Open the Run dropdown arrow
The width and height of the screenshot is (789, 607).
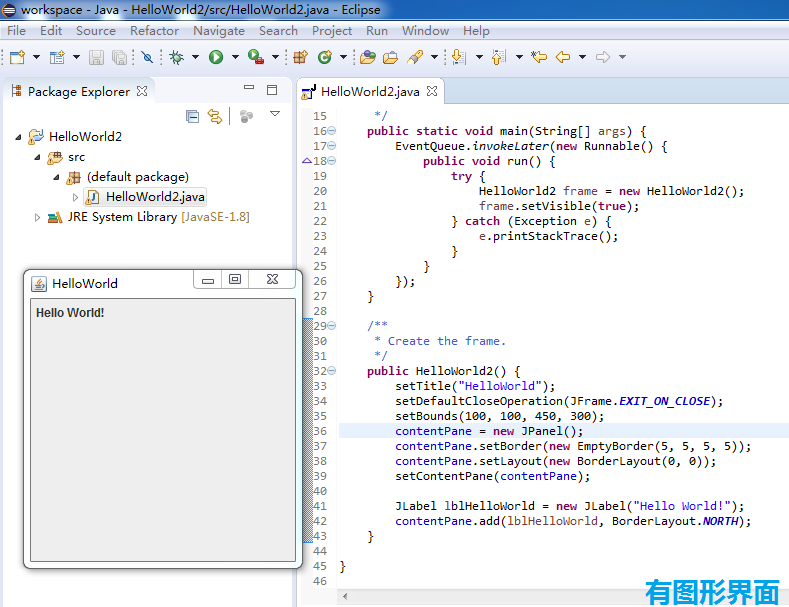(235, 57)
